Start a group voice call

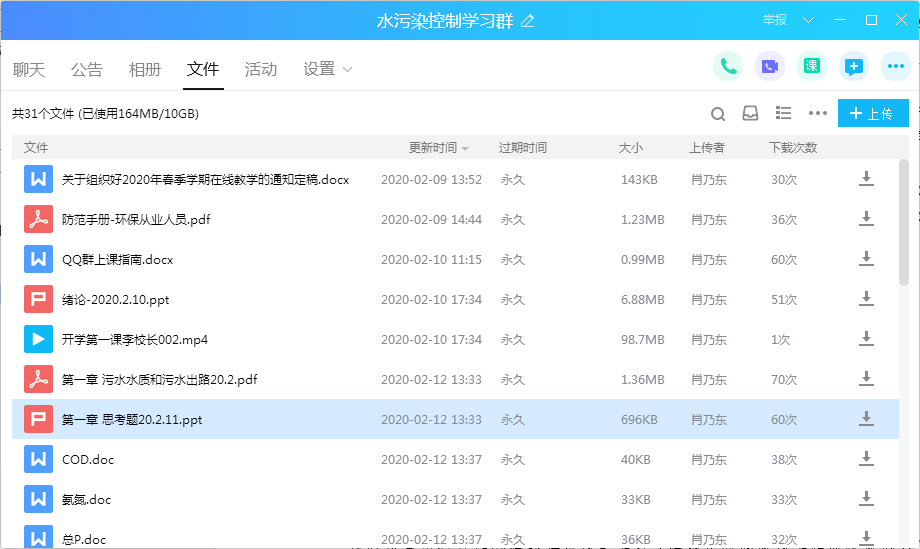(728, 67)
